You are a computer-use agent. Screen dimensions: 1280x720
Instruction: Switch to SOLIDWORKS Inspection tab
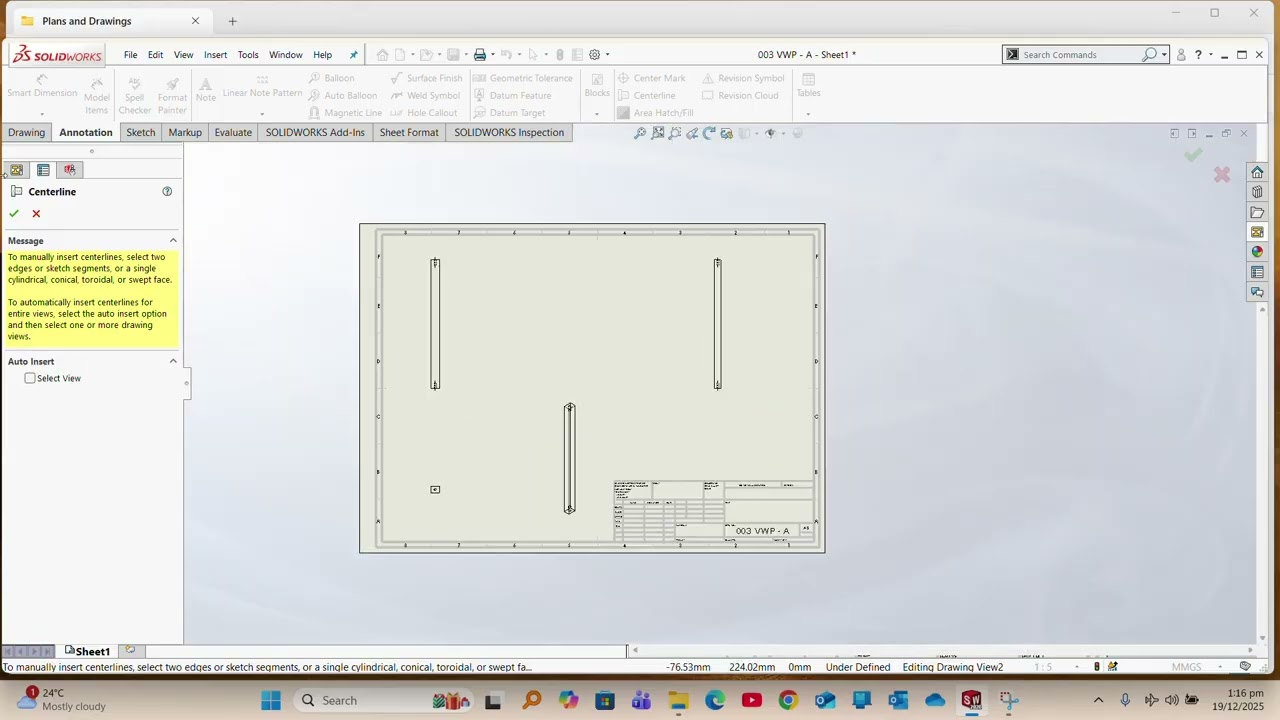(509, 132)
